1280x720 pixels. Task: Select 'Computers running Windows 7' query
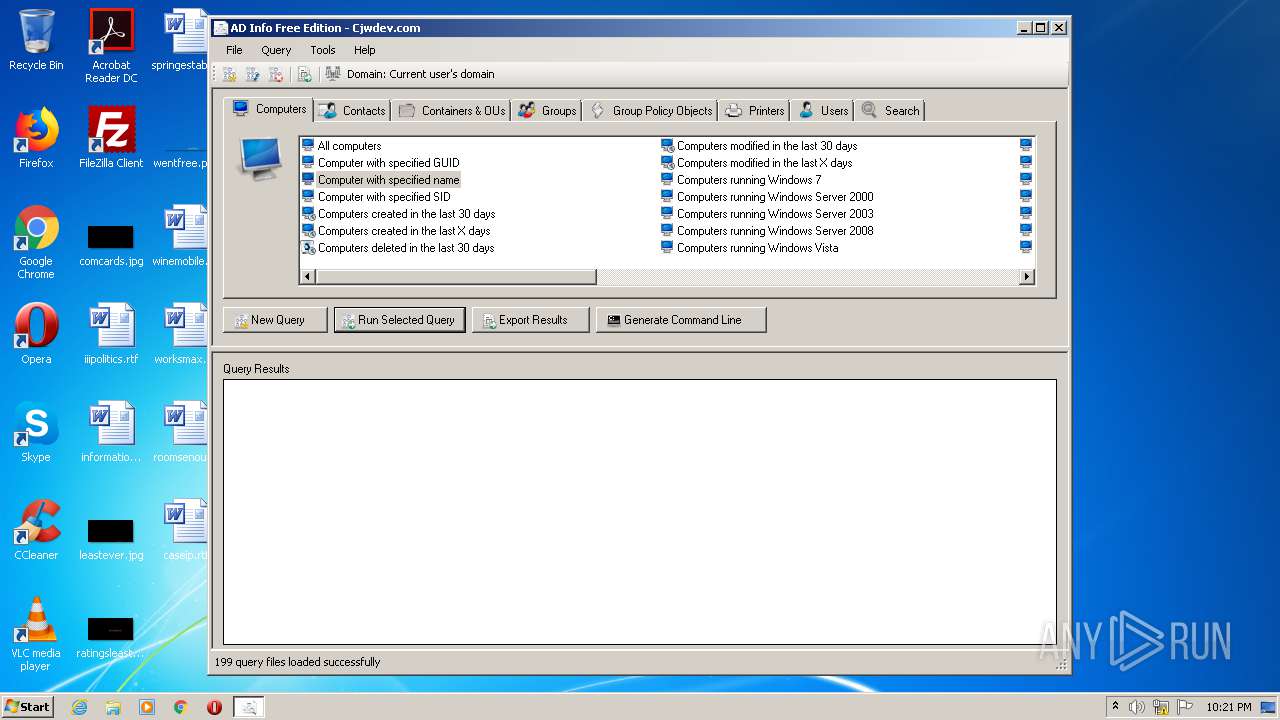(741, 180)
